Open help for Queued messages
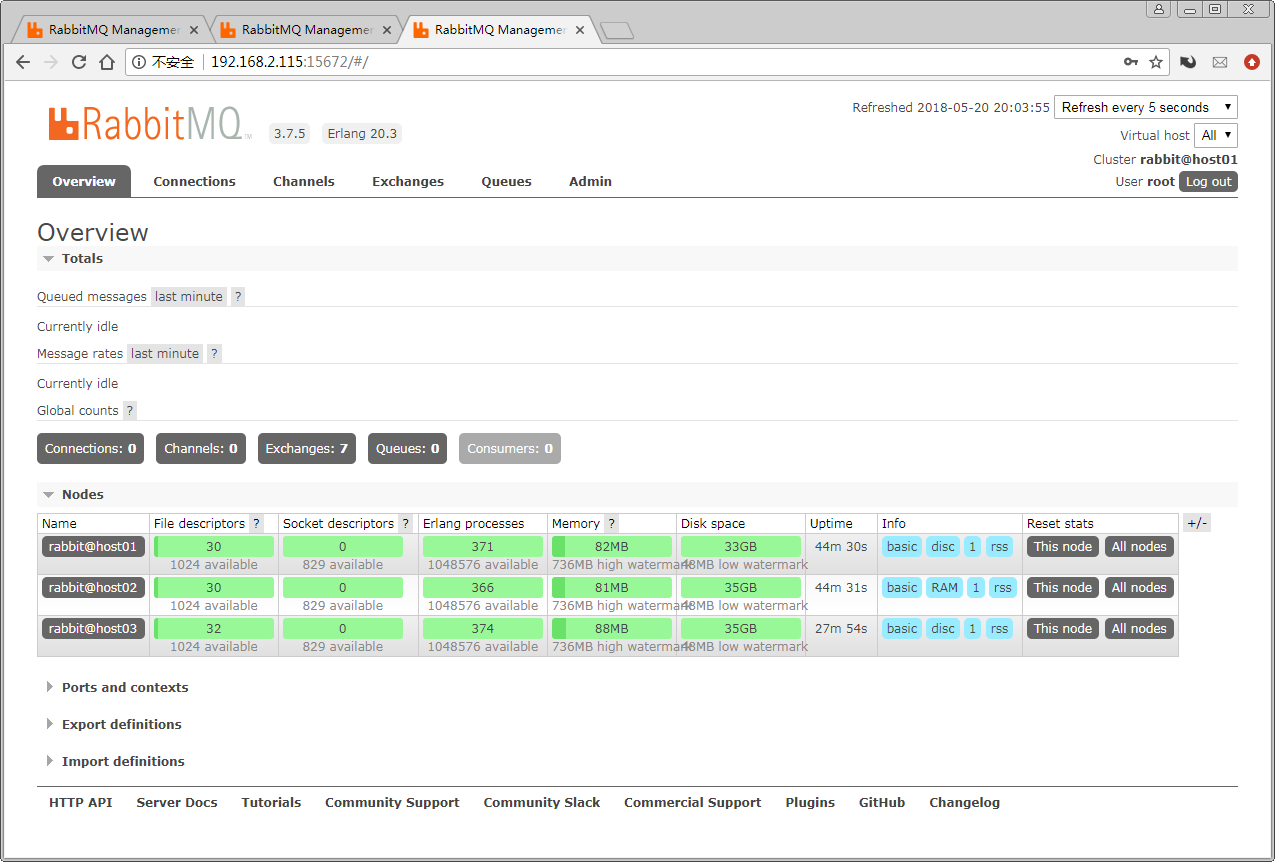The image size is (1275, 862). (238, 297)
